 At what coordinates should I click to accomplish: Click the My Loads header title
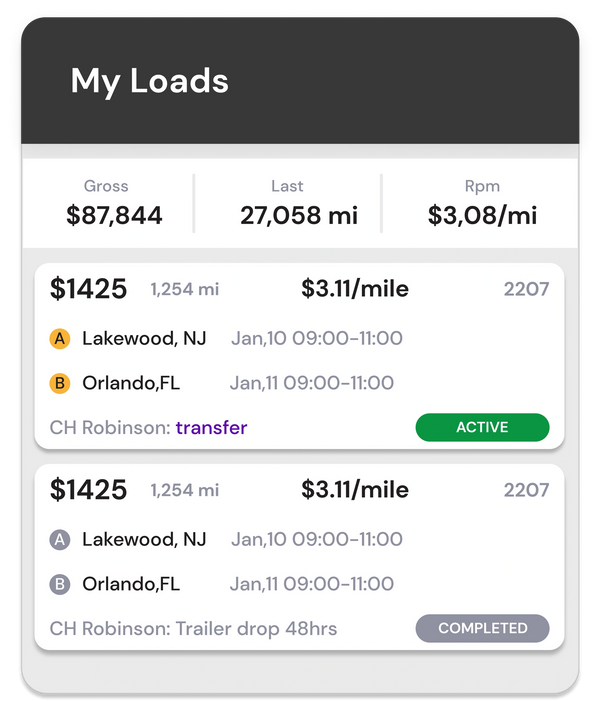pos(150,81)
